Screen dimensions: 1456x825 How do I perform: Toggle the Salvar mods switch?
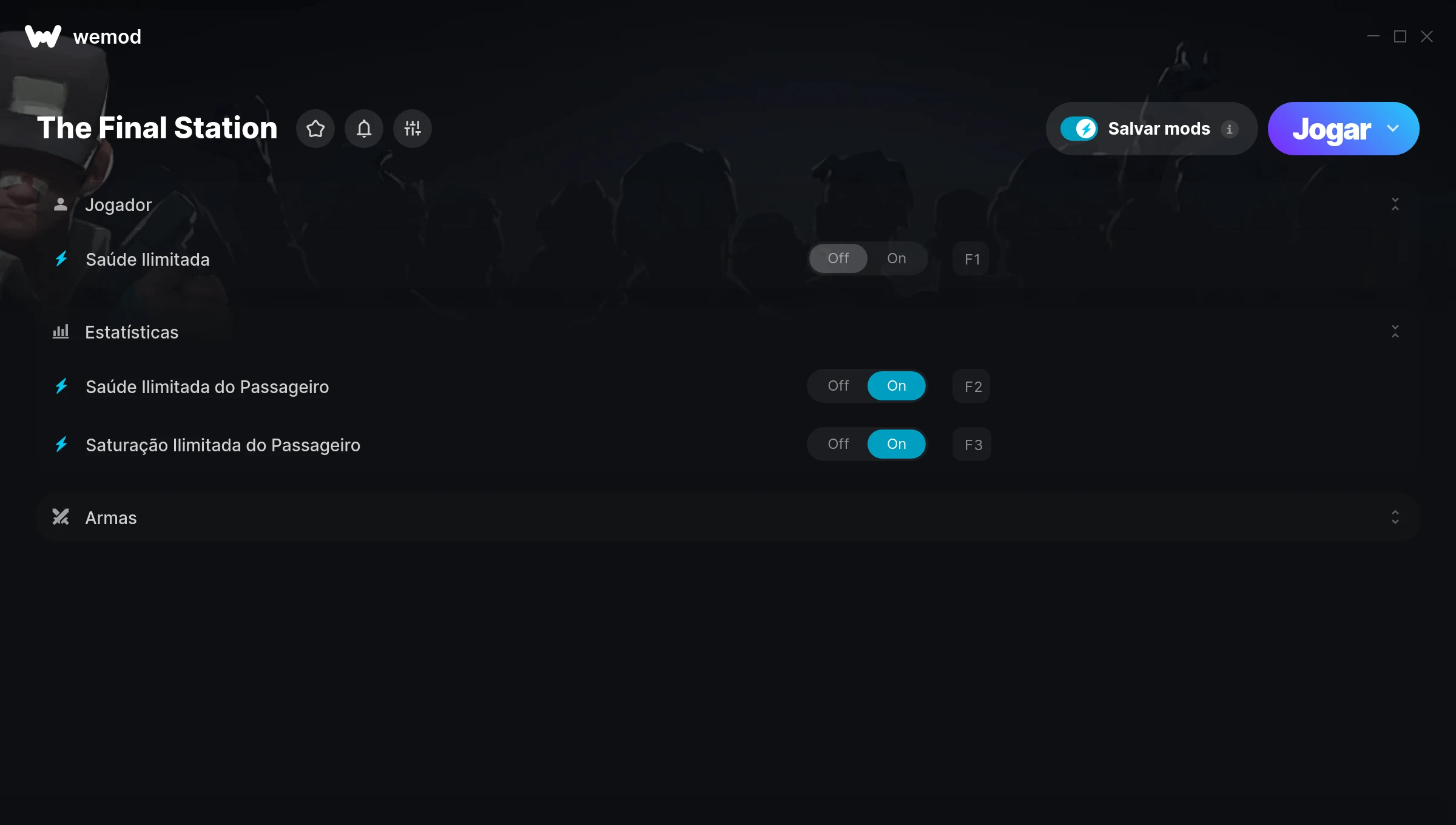1079,129
